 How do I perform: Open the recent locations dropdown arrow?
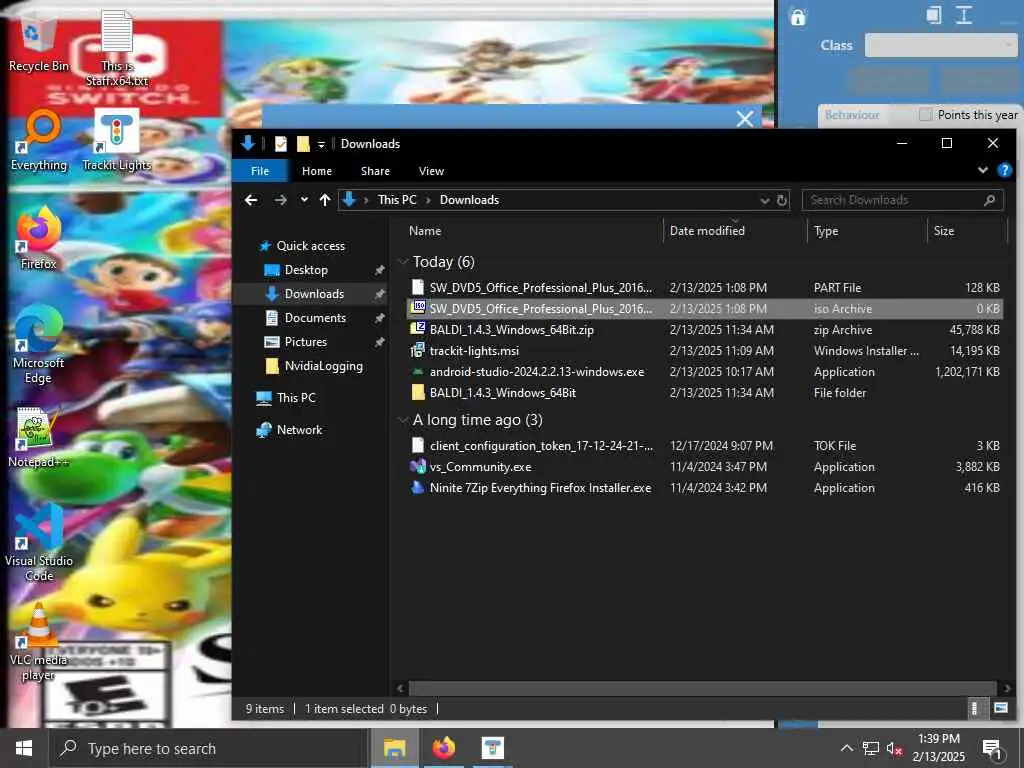304,200
